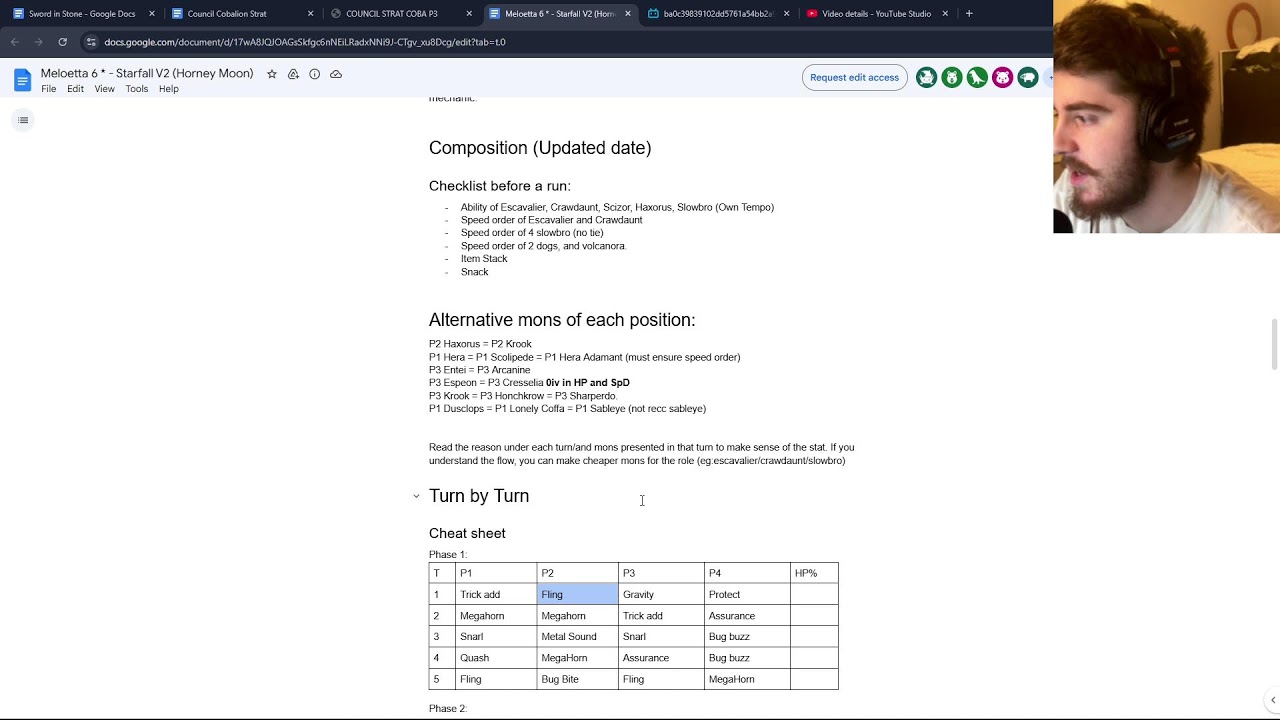Open the Help menu
The width and height of the screenshot is (1280, 720).
169,89
